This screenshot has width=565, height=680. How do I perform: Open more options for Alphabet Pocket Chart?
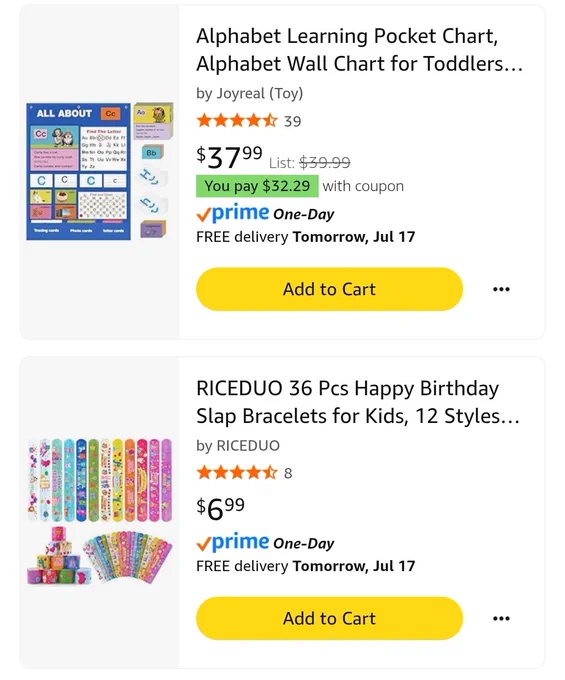[501, 289]
